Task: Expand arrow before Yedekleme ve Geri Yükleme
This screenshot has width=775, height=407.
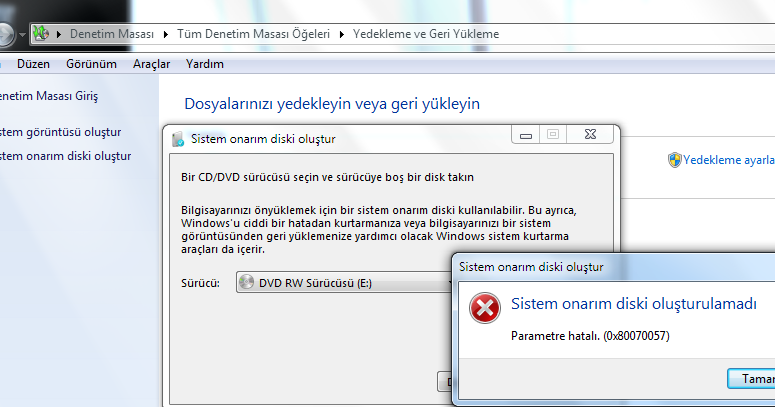Action: click(342, 34)
